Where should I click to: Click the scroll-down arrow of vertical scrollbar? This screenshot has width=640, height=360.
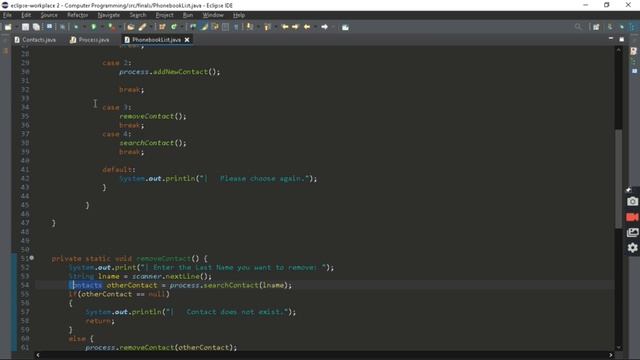pos(618,348)
